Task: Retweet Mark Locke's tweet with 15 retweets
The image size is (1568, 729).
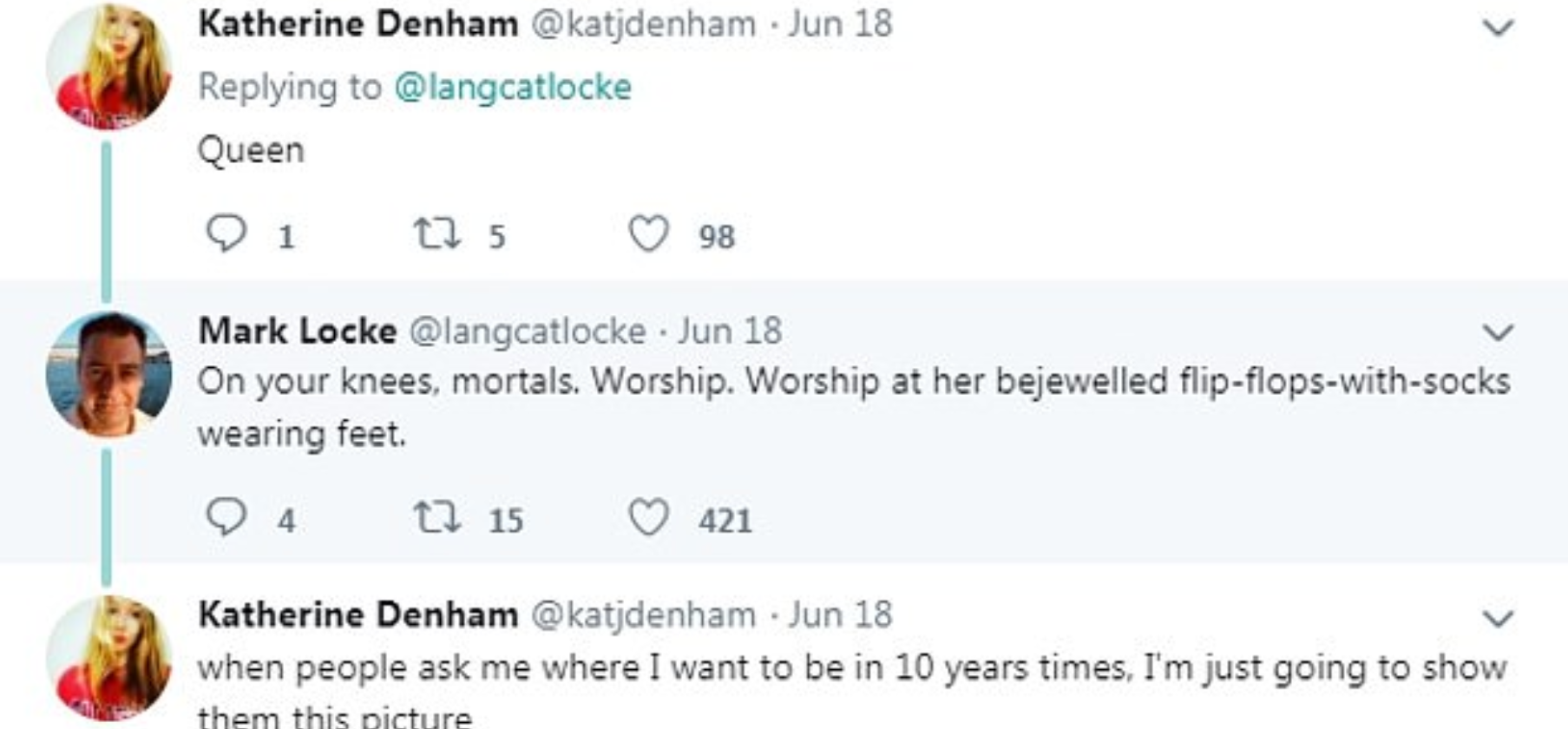Action: point(436,517)
